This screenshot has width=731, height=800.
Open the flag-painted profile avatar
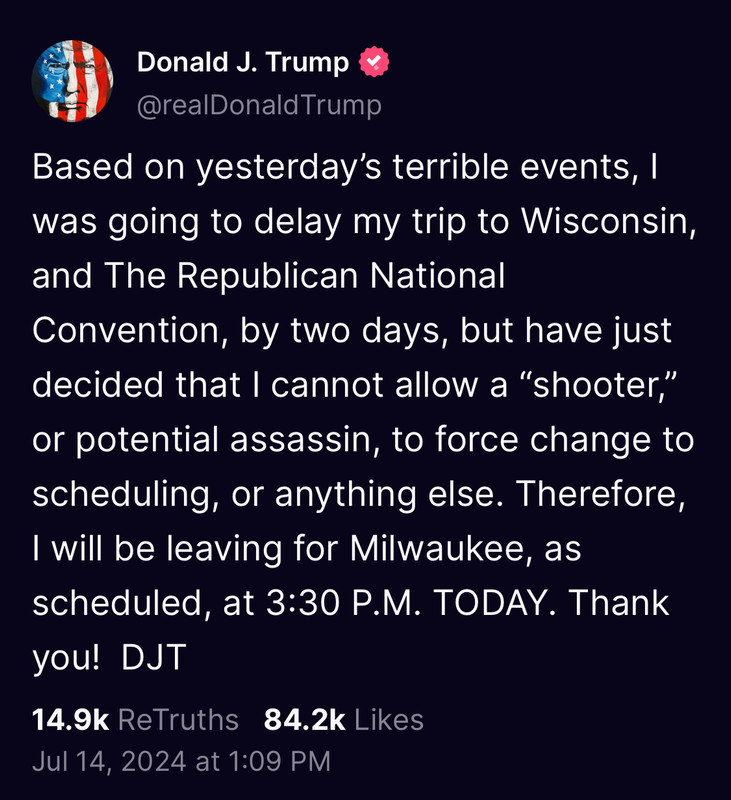pos(72,81)
